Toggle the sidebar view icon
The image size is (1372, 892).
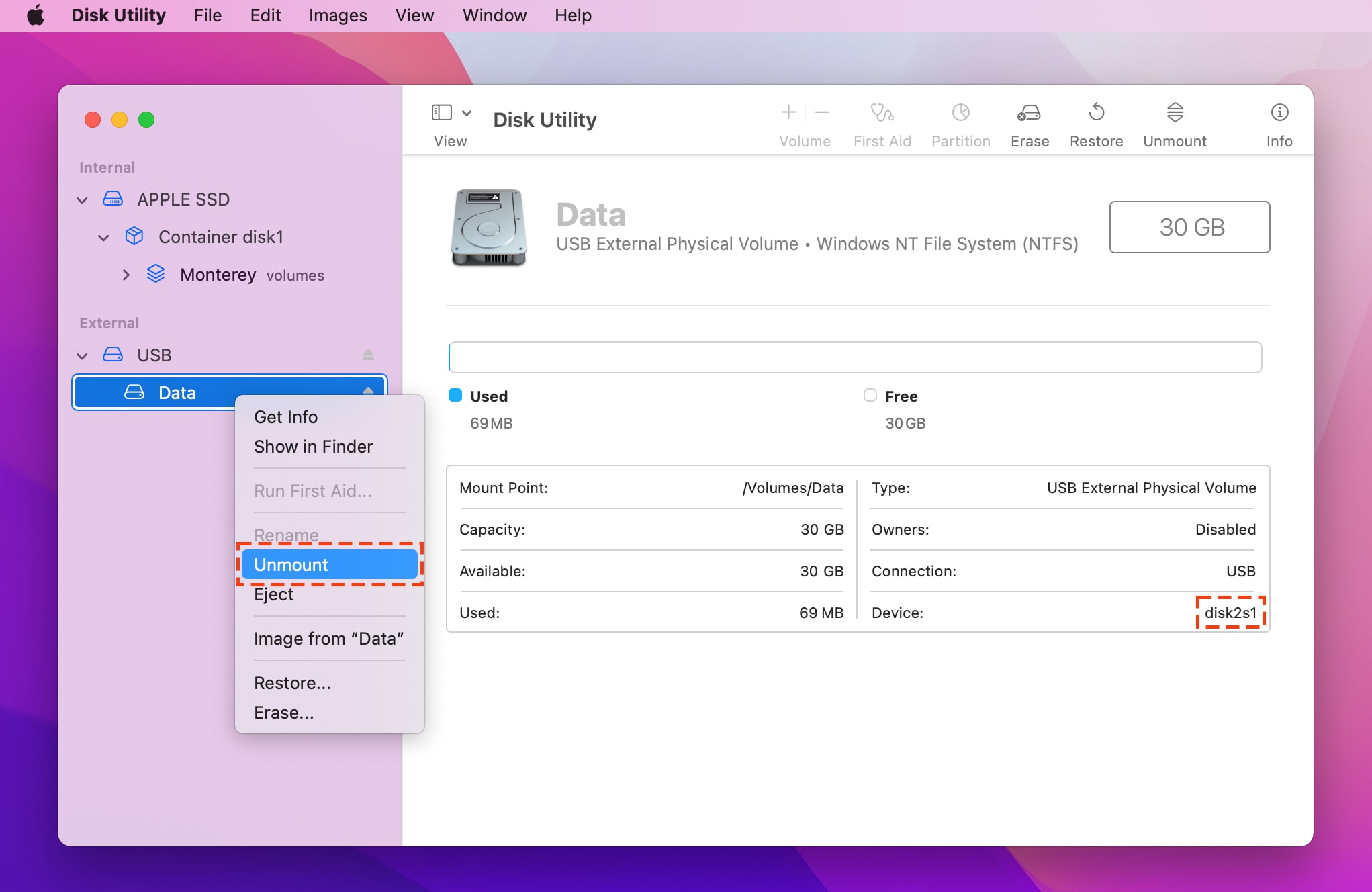(x=442, y=112)
